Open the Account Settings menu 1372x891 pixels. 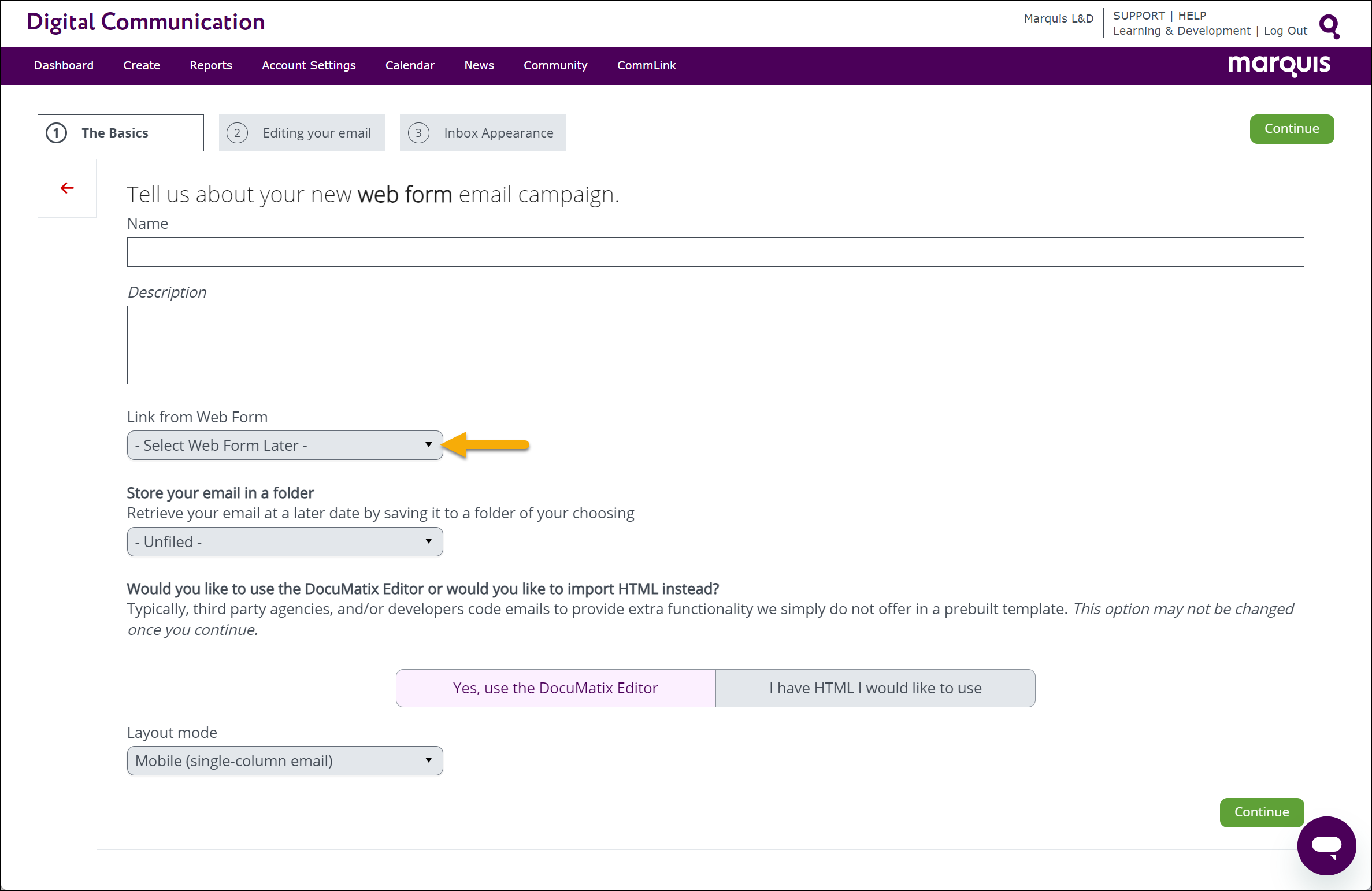309,65
